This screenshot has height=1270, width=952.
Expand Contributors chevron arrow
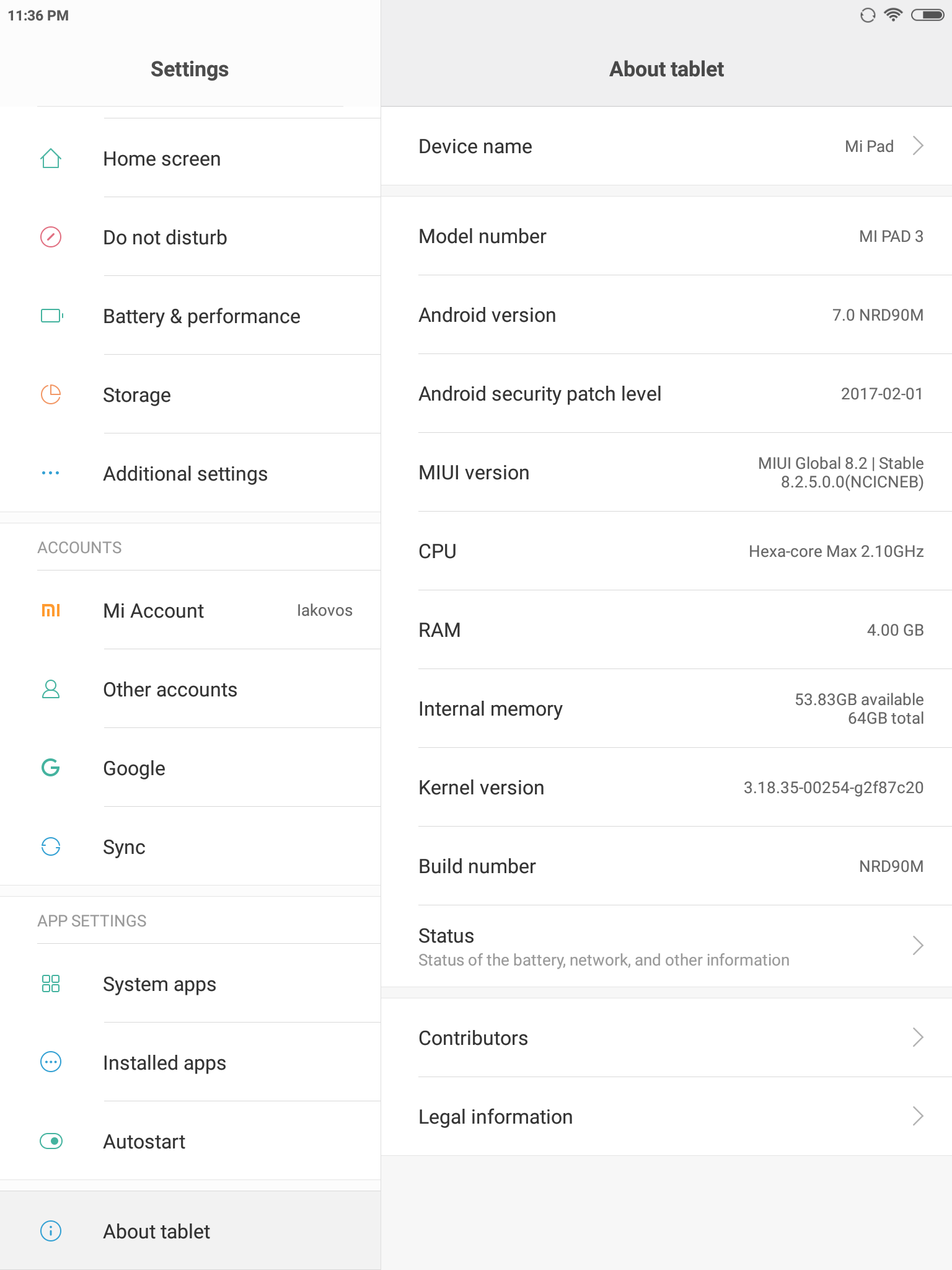tap(918, 1037)
